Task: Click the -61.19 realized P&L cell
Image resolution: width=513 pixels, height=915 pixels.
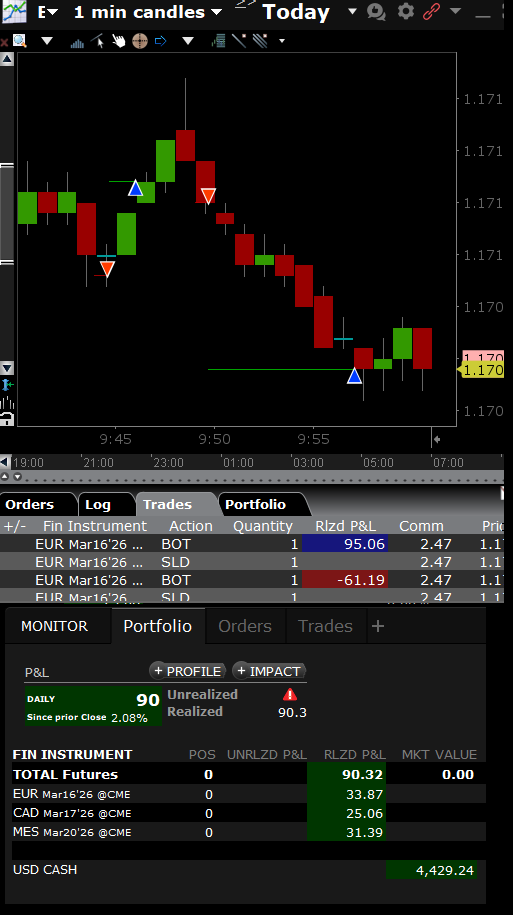Action: (345, 580)
